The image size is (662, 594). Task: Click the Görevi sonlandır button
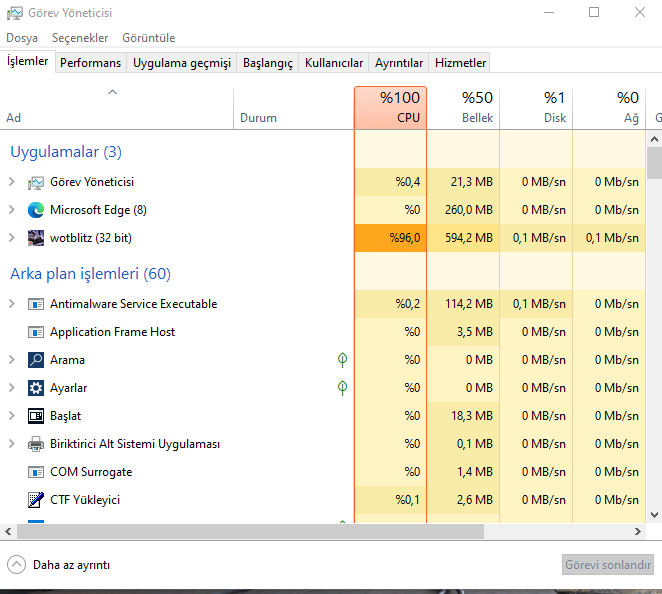[x=608, y=565]
